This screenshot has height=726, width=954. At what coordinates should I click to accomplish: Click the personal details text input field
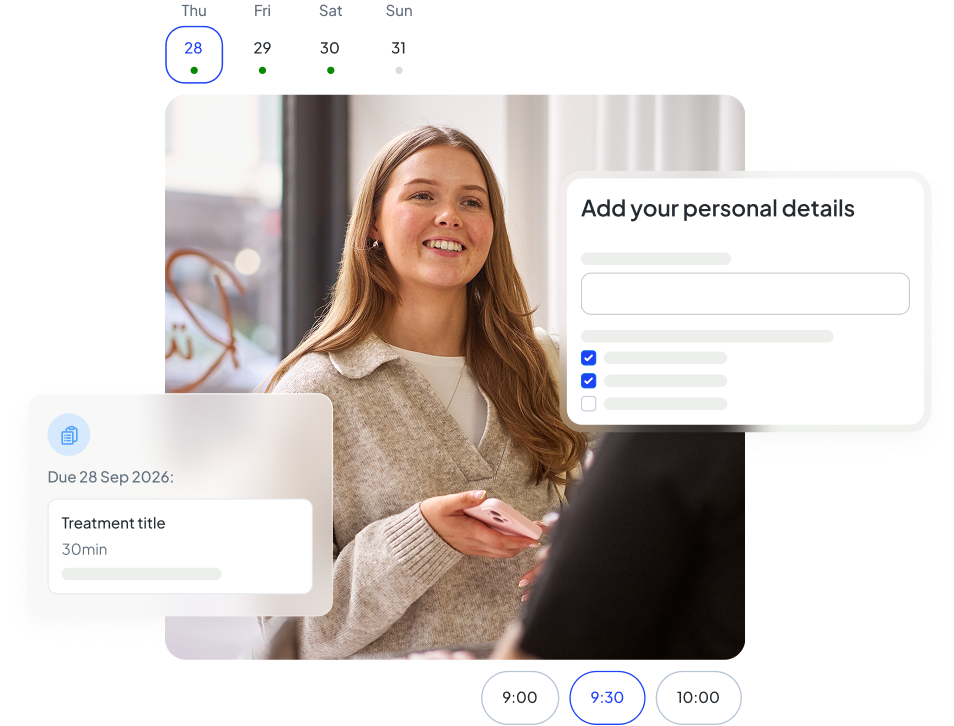(745, 294)
